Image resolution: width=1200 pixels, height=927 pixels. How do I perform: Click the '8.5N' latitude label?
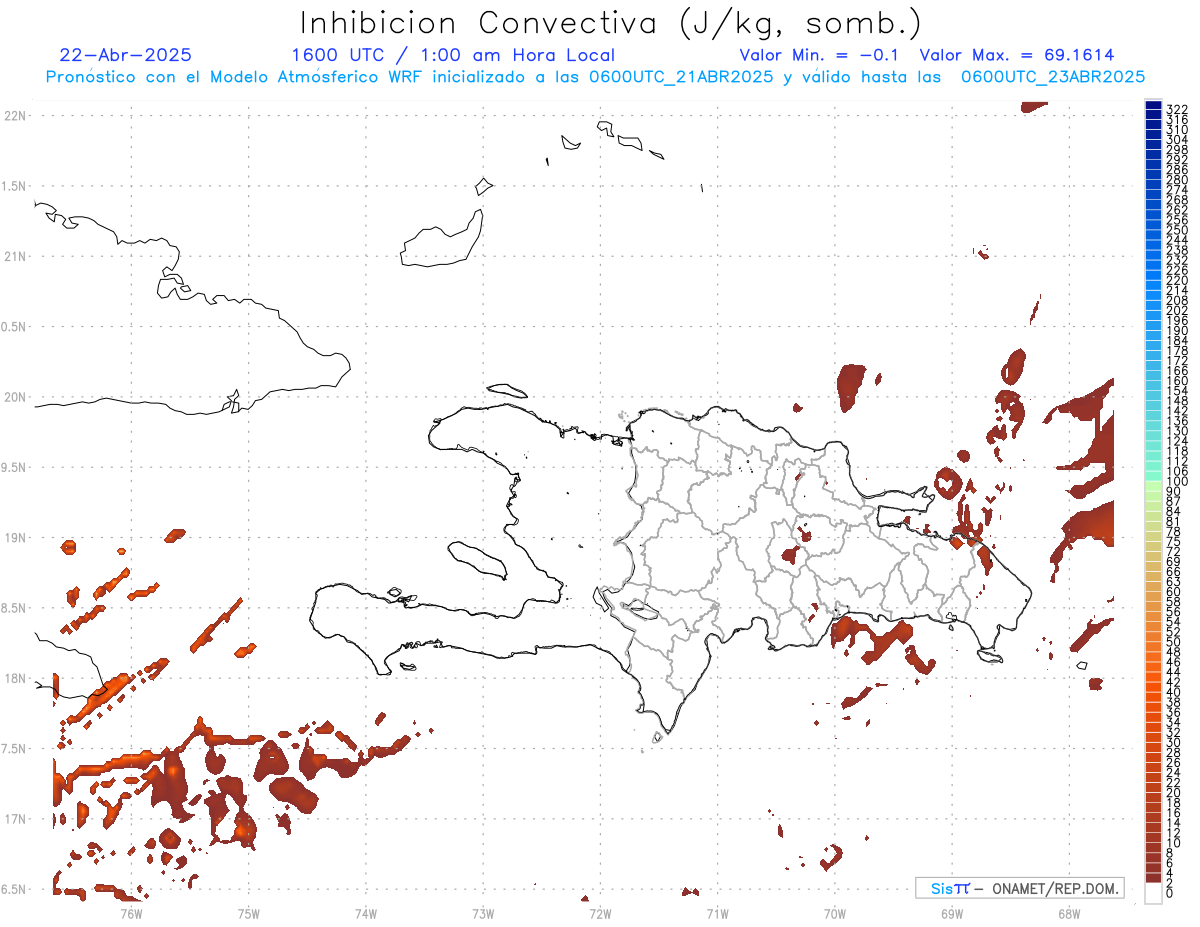(x=15, y=608)
